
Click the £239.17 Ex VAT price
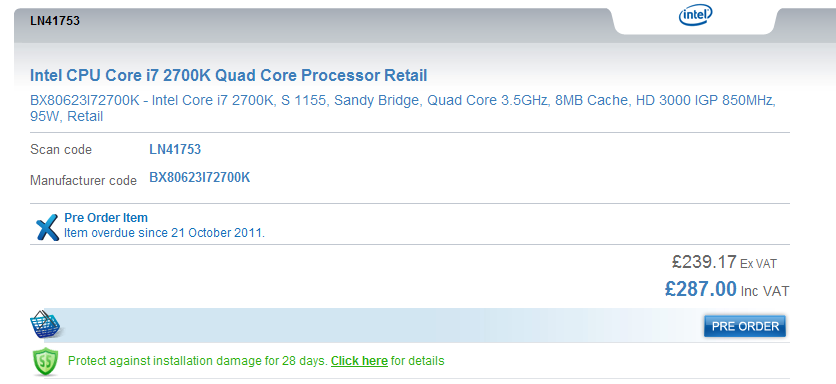click(x=724, y=262)
